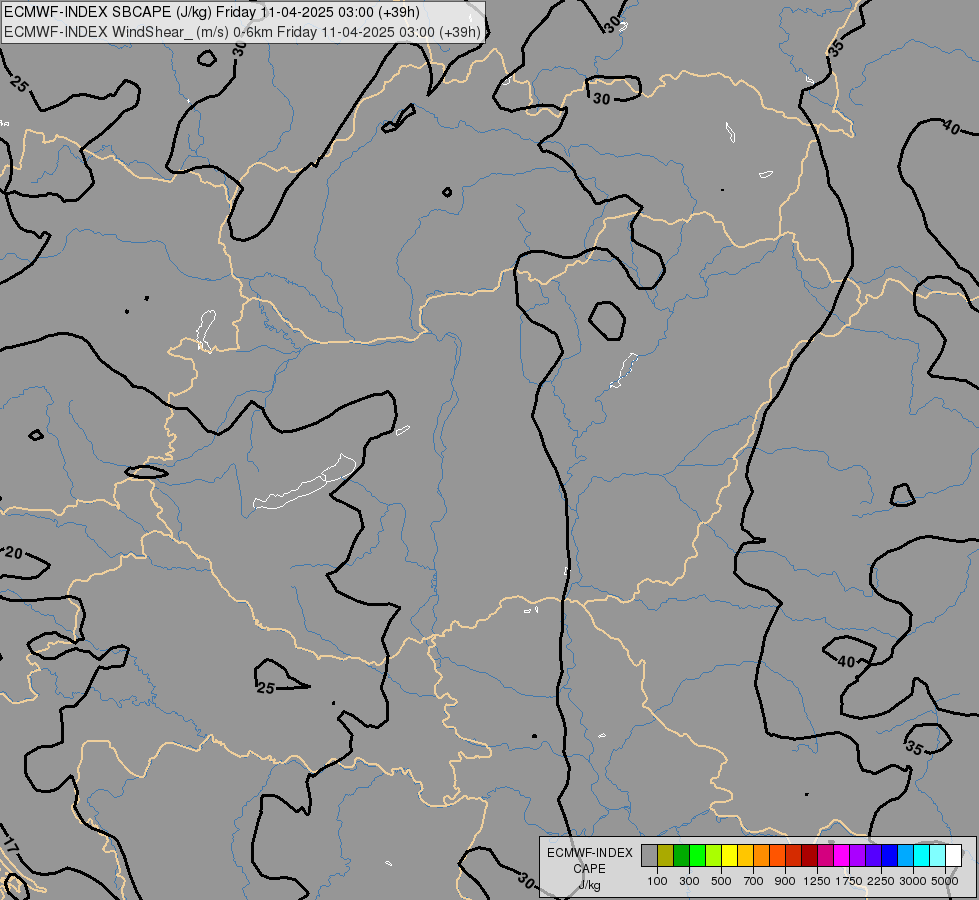Select the gray CAPE legend swatch
The height and width of the screenshot is (900, 979).
[649, 855]
